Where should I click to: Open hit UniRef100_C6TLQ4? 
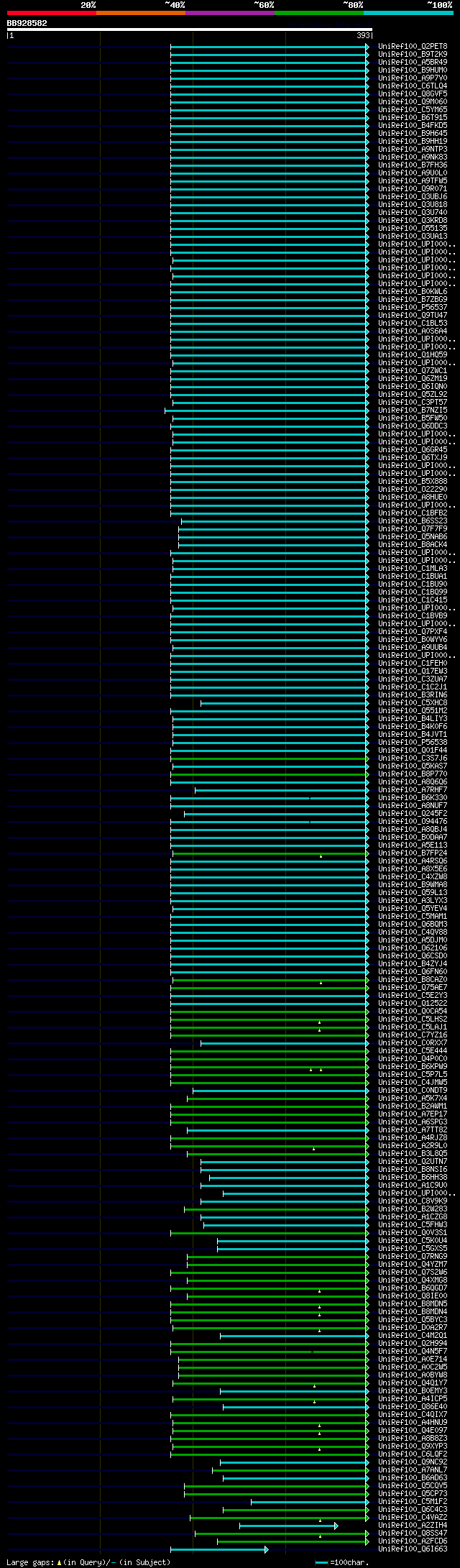[x=413, y=86]
